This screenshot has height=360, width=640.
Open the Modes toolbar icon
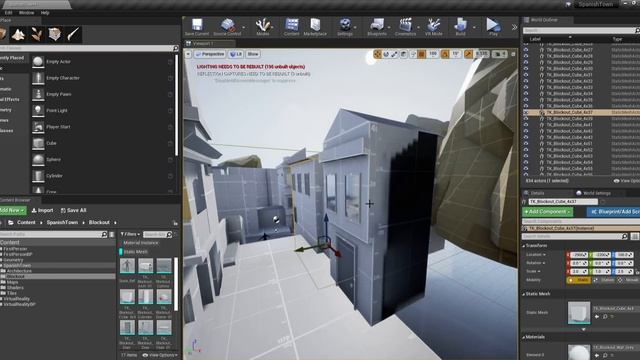pyautogui.click(x=263, y=27)
